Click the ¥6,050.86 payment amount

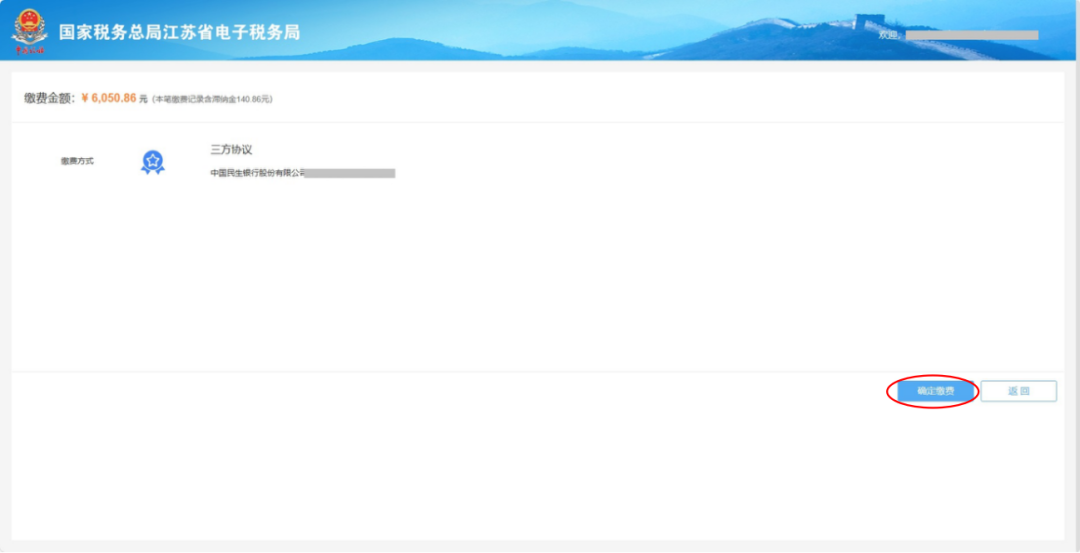click(109, 98)
